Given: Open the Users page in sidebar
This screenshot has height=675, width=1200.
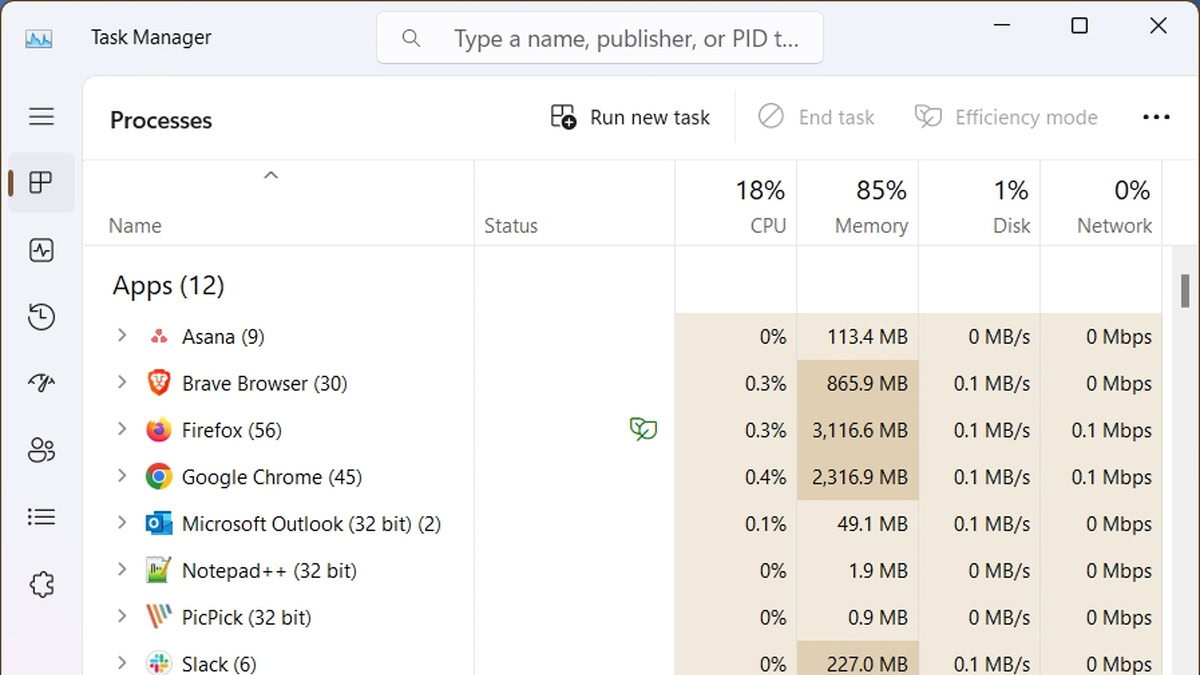Looking at the screenshot, I should tap(41, 451).
